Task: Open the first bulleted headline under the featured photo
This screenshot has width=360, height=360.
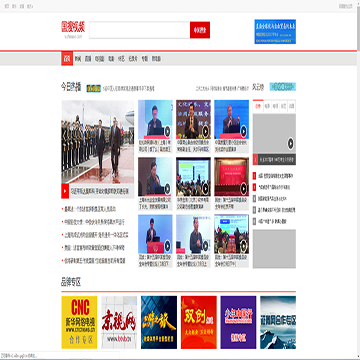Action: 90,209
